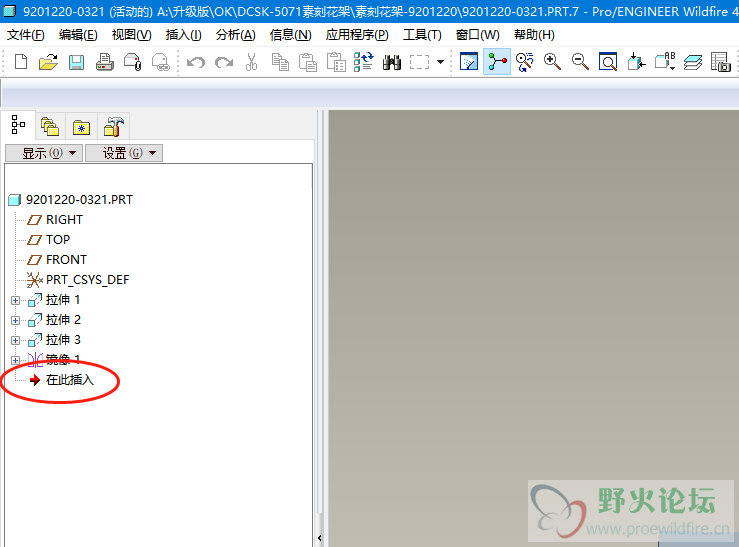Click the Paste Special icon
The image size is (739, 547).
[336, 62]
